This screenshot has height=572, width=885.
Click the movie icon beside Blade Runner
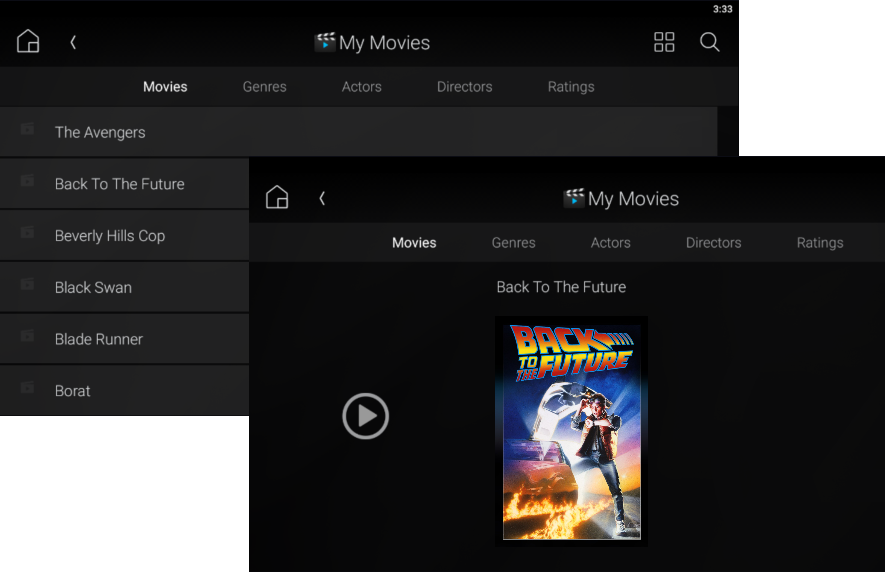pyautogui.click(x=27, y=336)
